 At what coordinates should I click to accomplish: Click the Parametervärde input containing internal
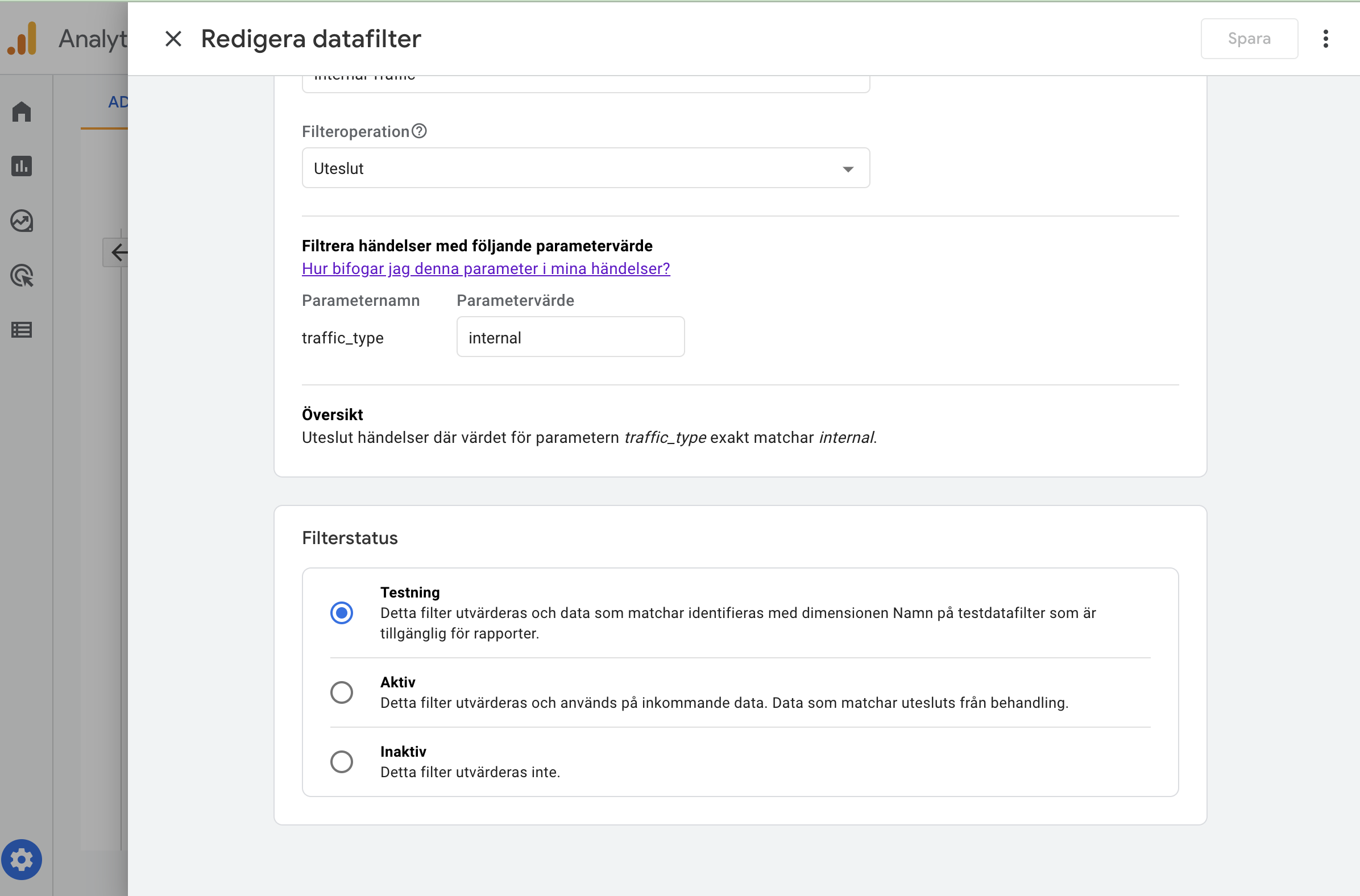[570, 337]
